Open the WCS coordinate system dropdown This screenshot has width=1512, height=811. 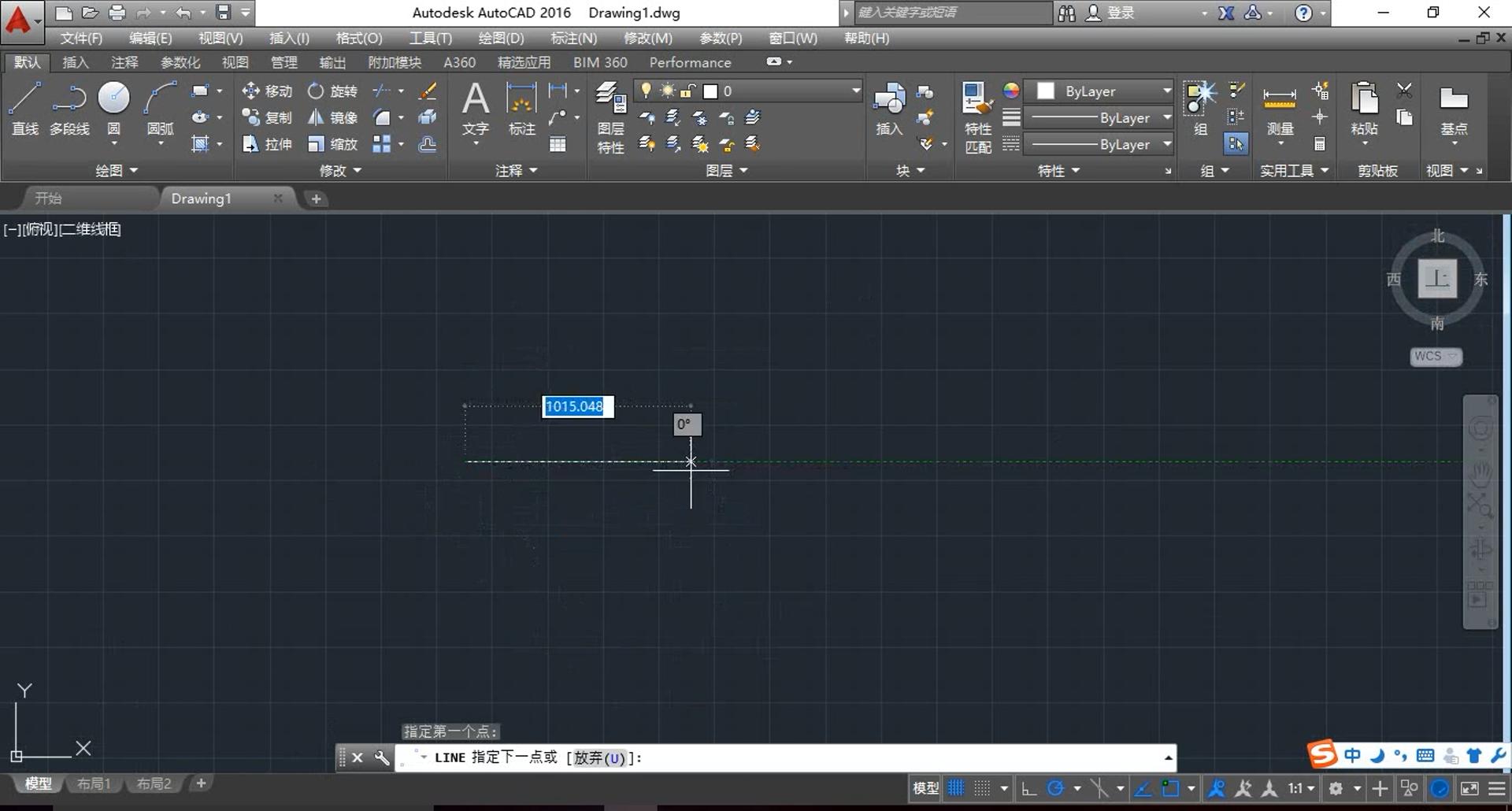1435,357
